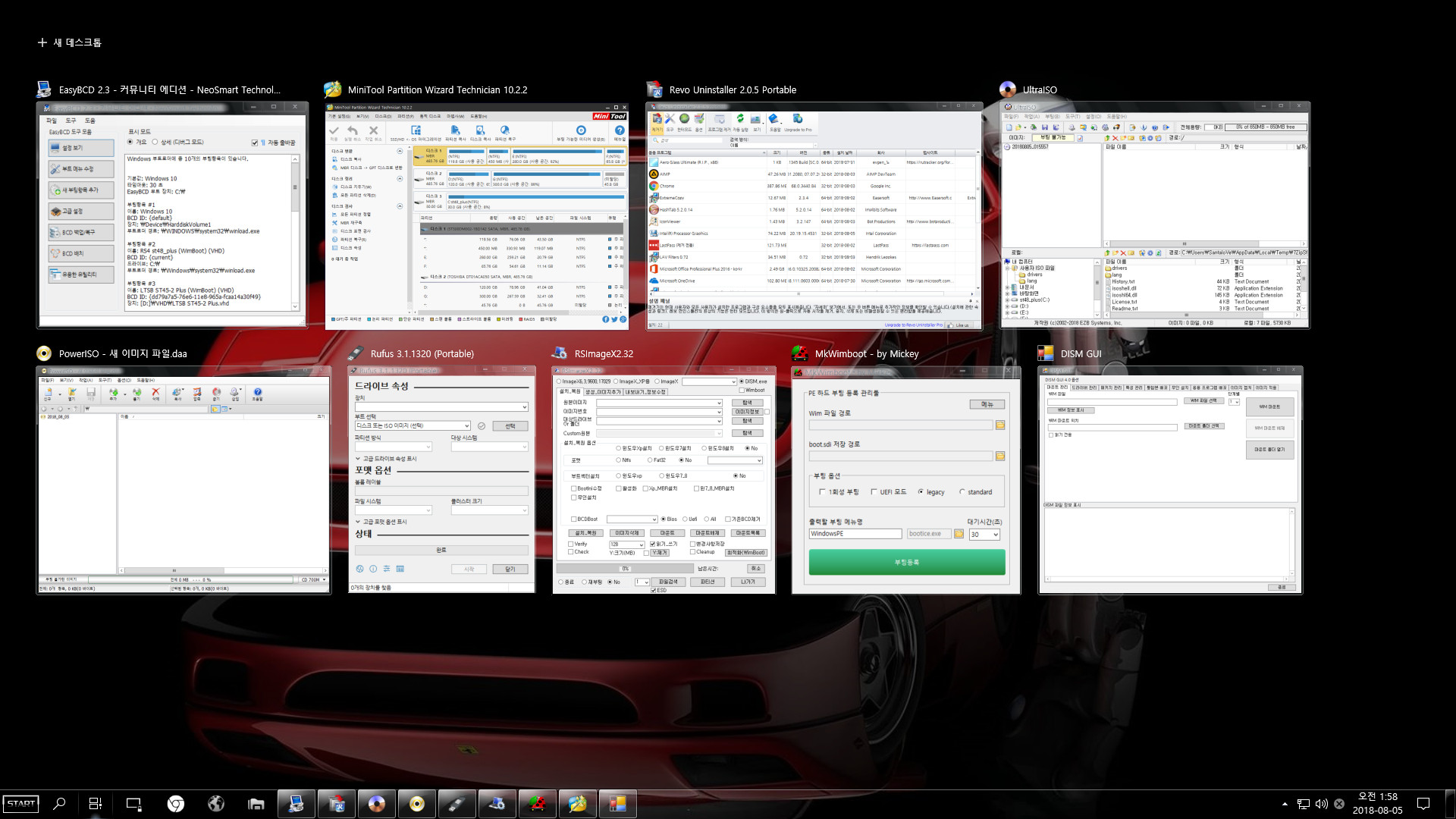Open the 부트 선택 dropdown in Rufus
Image resolution: width=1456 pixels, height=819 pixels.
click(x=413, y=426)
